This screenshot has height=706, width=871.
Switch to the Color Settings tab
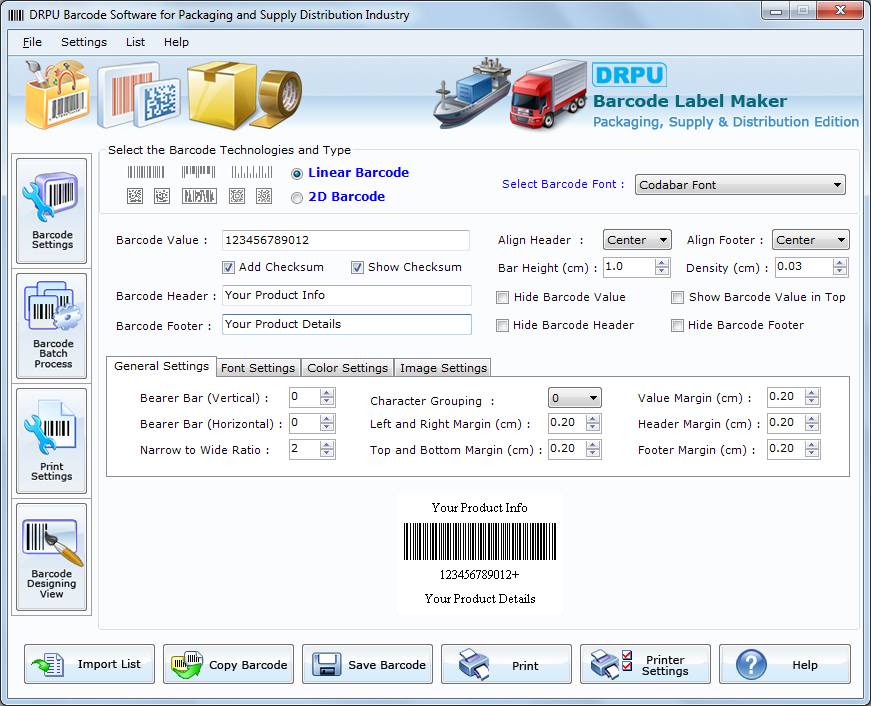[347, 367]
